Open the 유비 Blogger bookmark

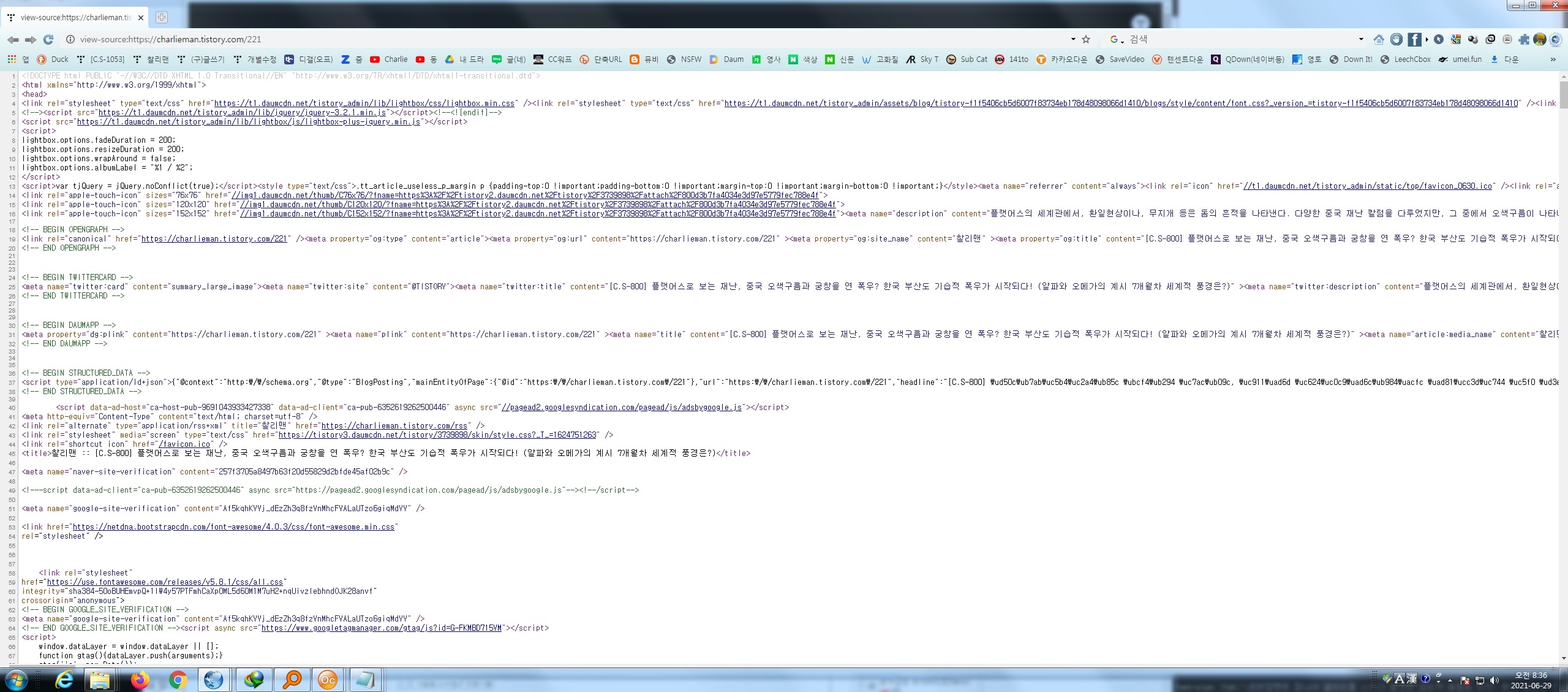pyautogui.click(x=644, y=59)
